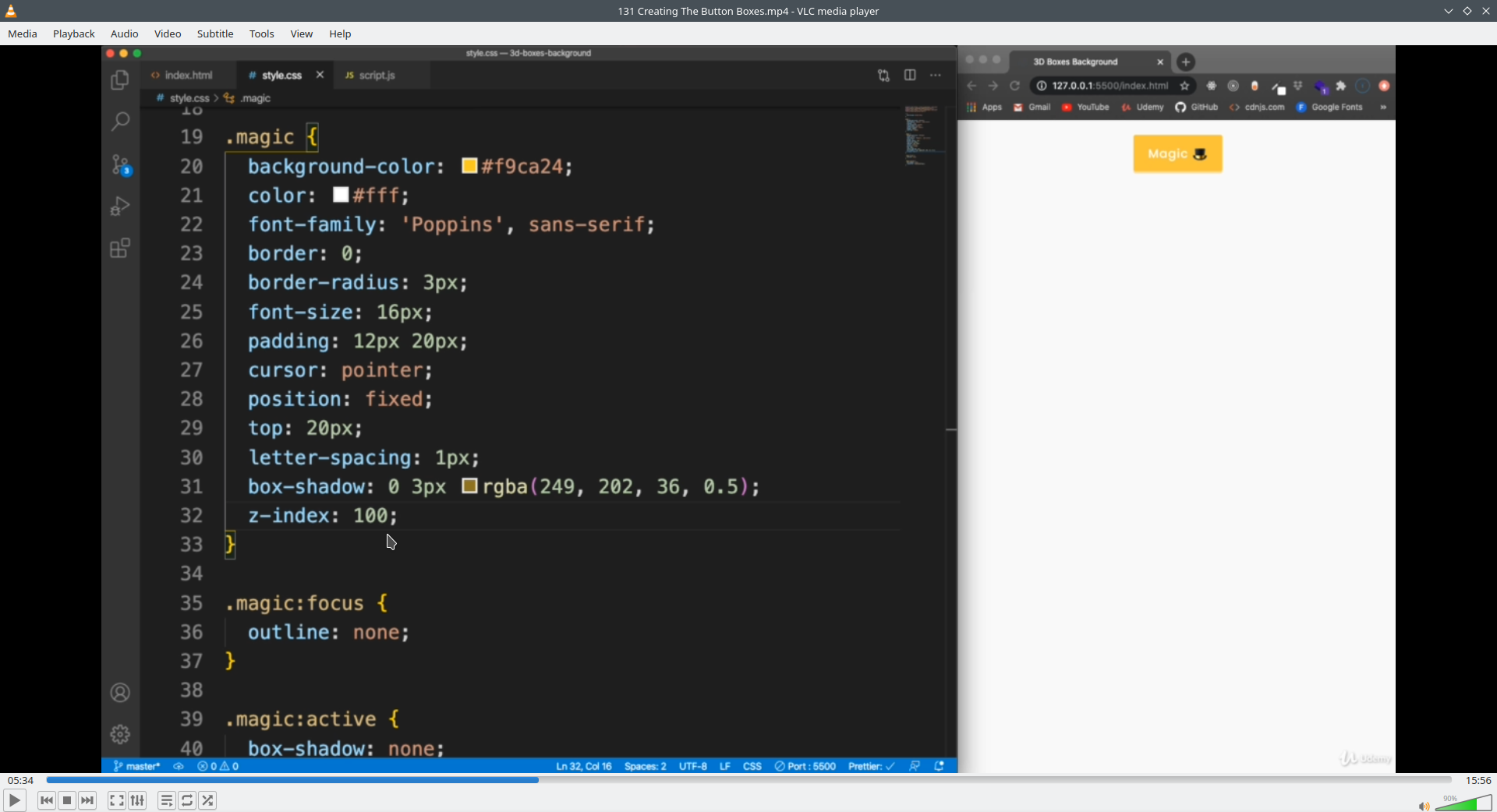Click the synchronize changes cloud icon

(179, 766)
